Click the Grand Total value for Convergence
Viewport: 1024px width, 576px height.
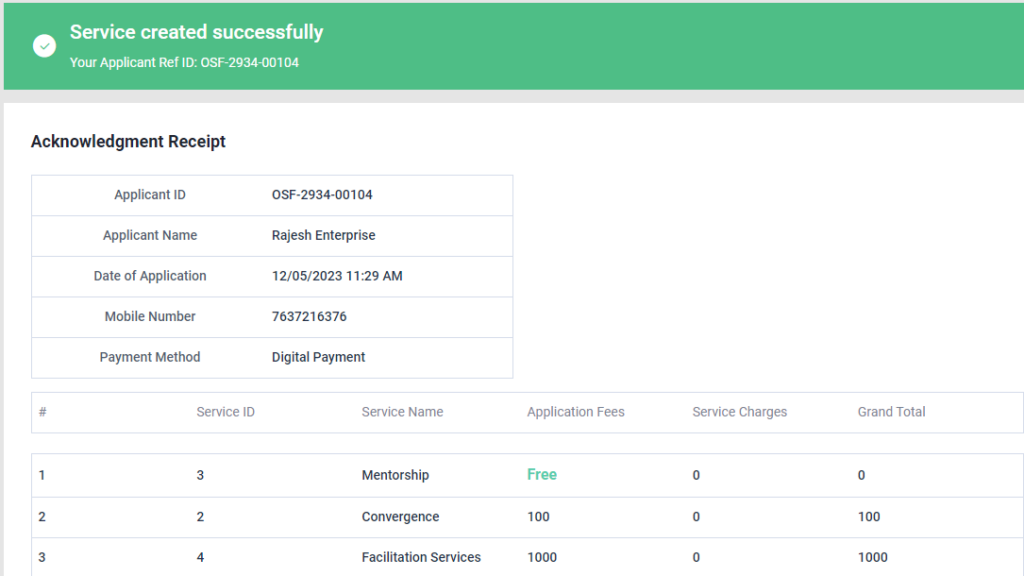tap(869, 517)
